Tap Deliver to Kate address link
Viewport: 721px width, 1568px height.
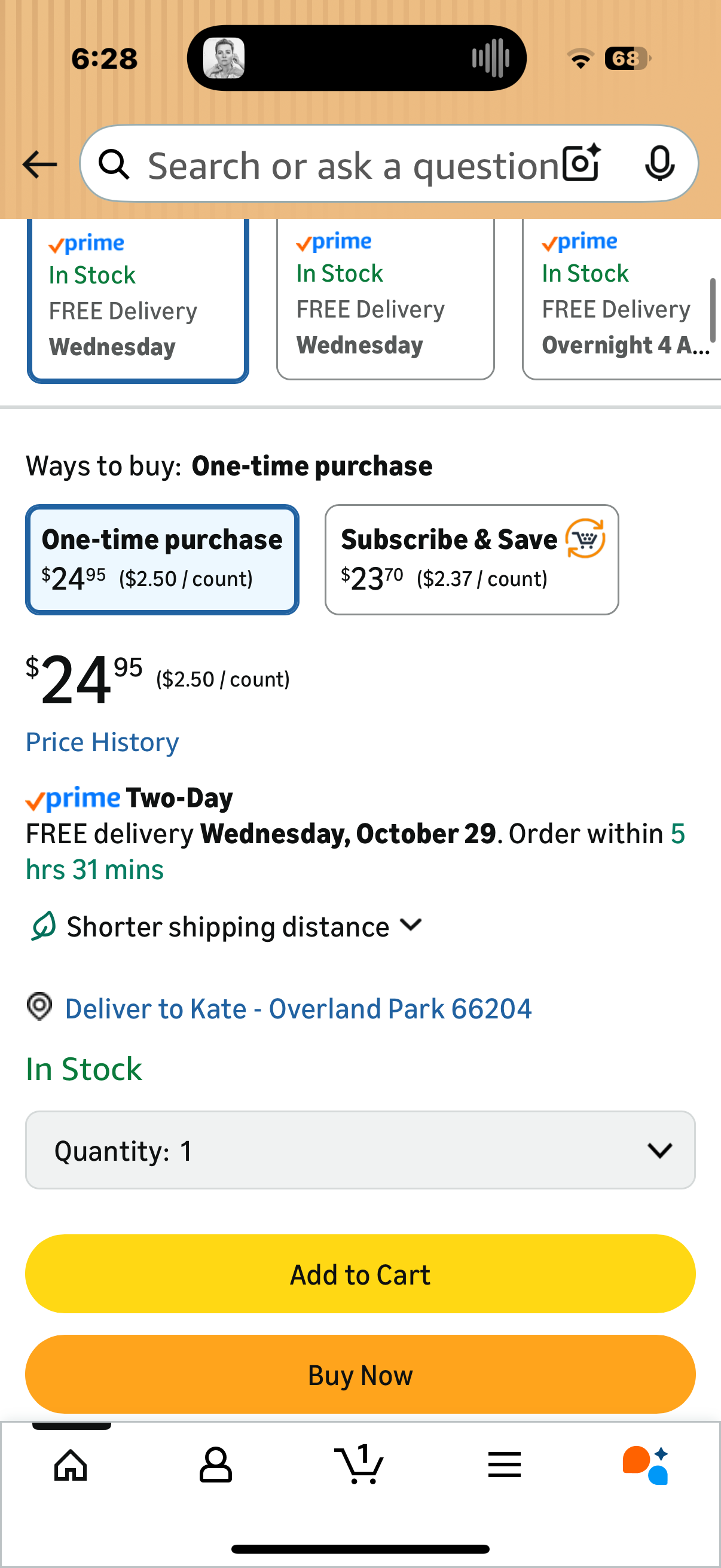[x=298, y=1009]
